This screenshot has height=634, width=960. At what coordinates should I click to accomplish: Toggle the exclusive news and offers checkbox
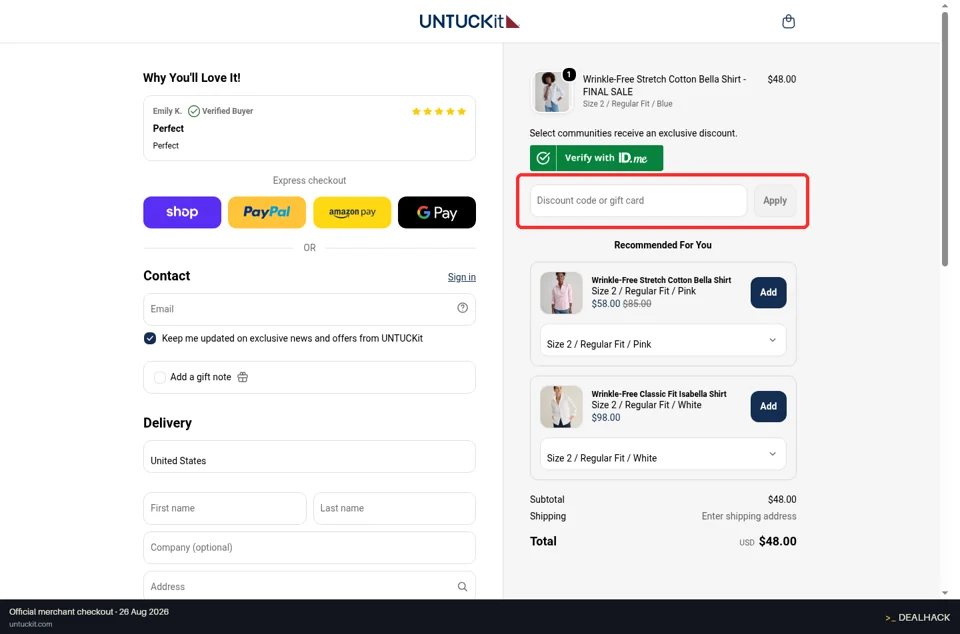(150, 338)
